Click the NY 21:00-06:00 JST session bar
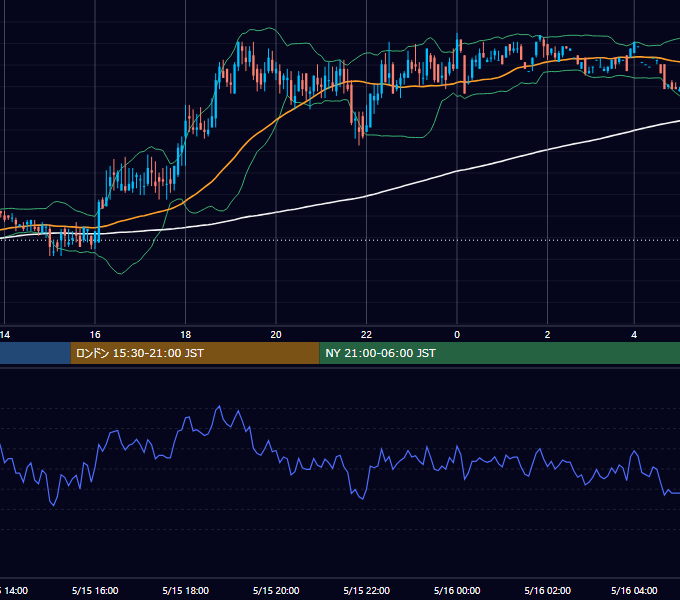 click(x=500, y=353)
